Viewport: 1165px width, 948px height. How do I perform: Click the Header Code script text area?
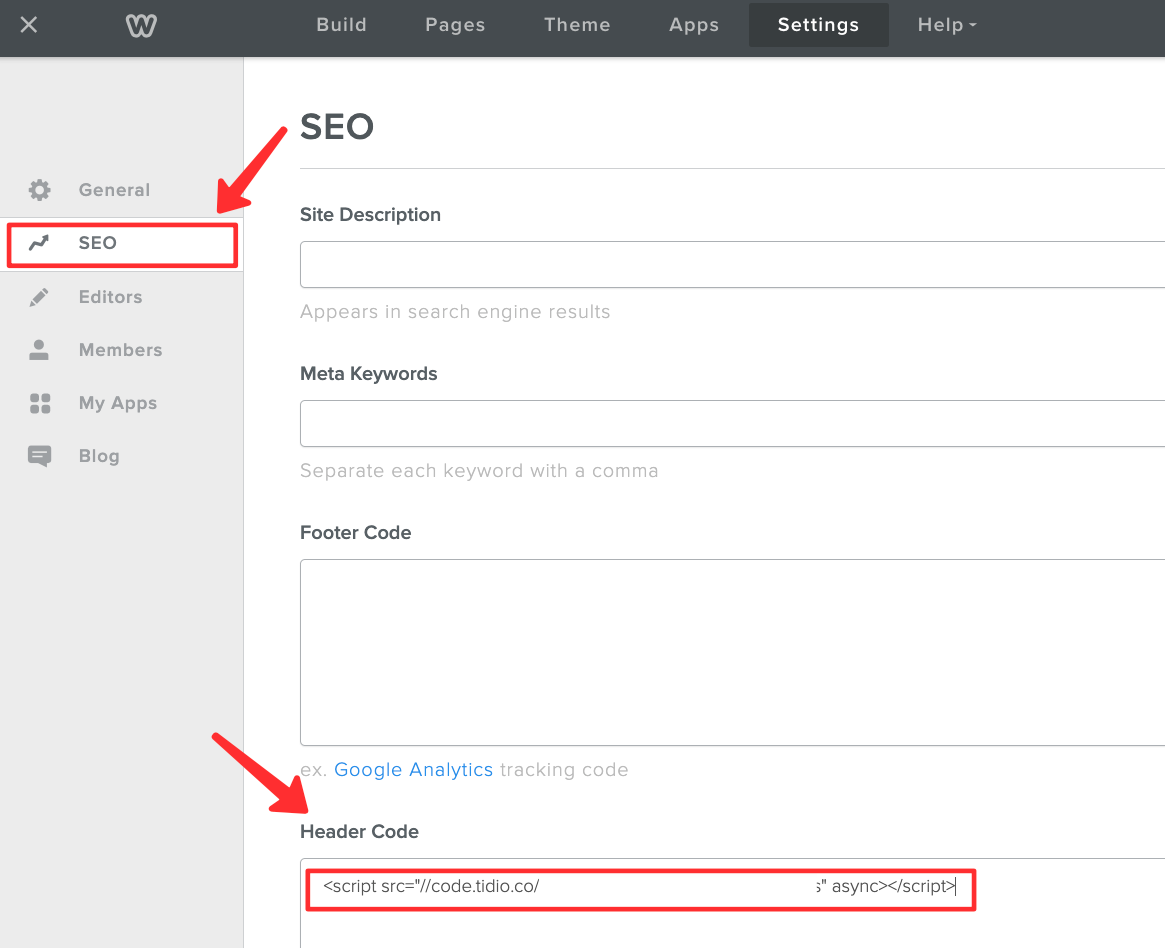[732, 903]
